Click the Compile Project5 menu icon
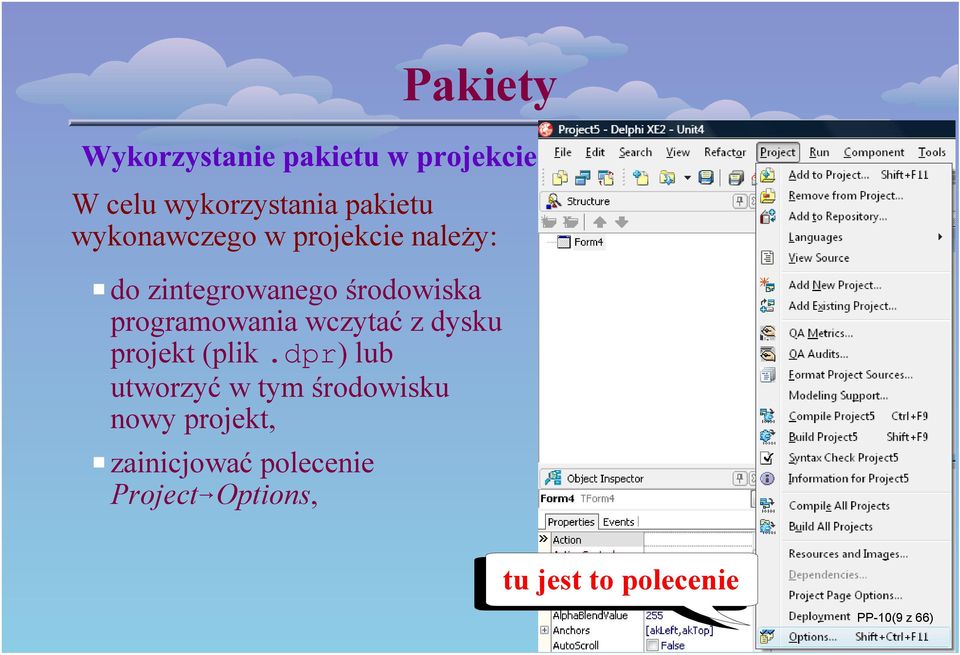Viewport: 960px width, 655px height. coord(767,416)
